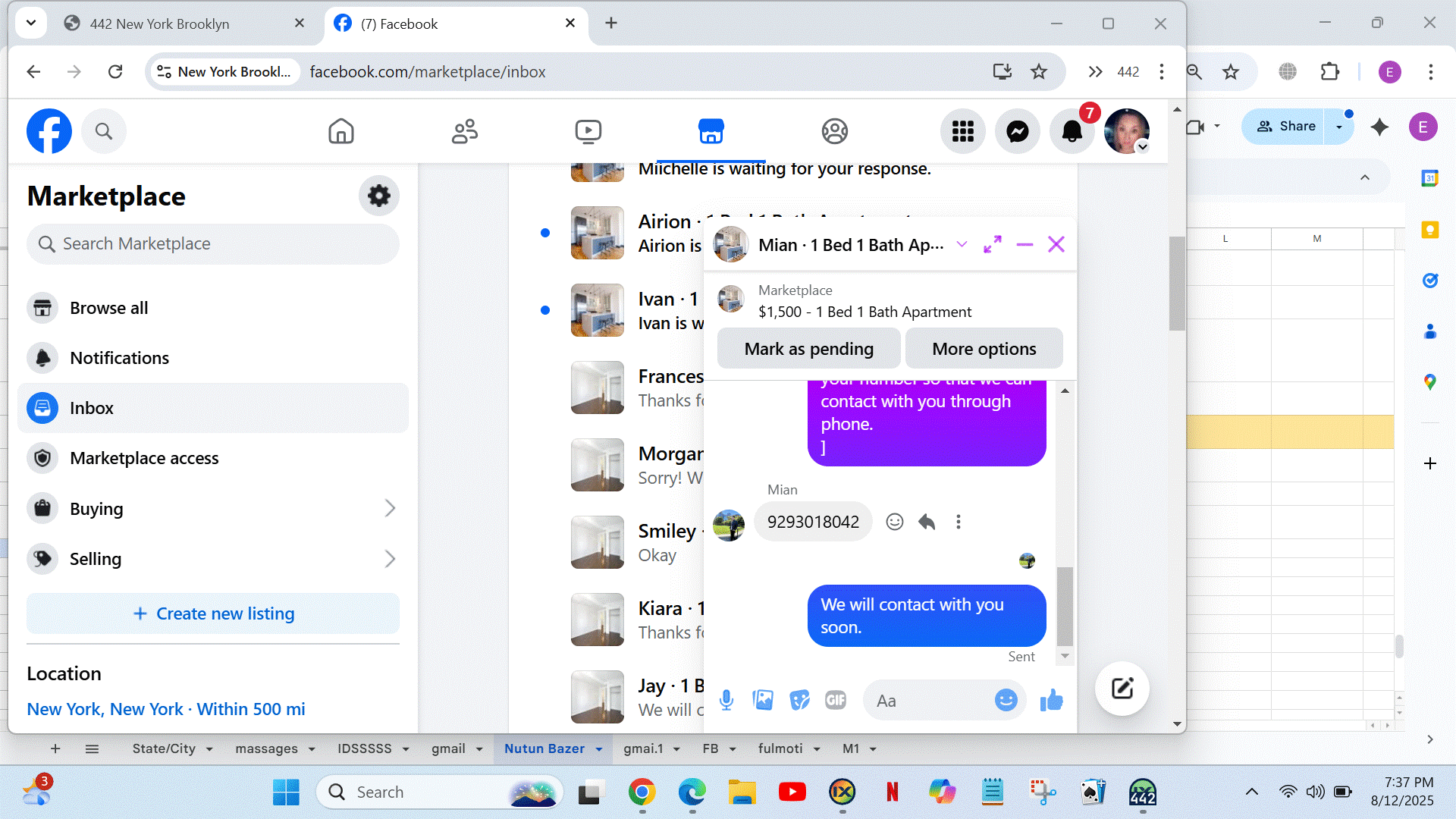Click the Search Marketplace field
The width and height of the screenshot is (1456, 819).
213,243
